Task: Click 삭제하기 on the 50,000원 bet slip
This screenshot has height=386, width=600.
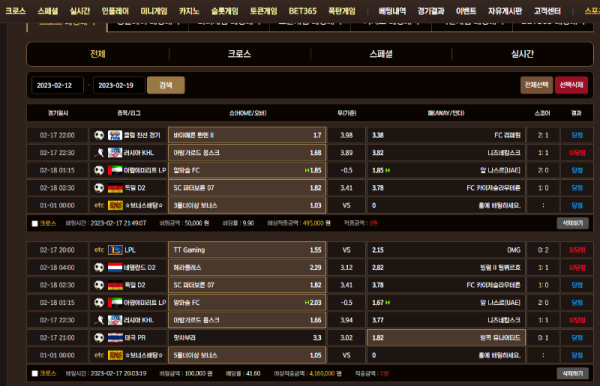Action: [572, 223]
